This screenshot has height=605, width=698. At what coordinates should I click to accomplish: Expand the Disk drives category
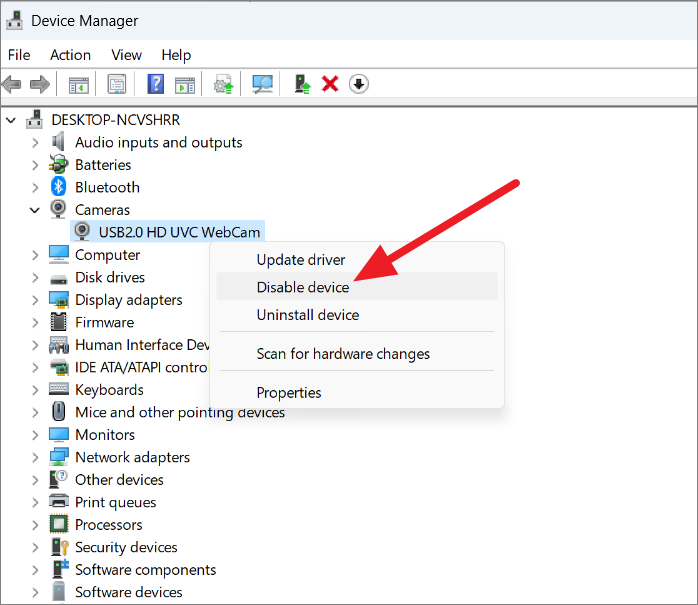click(35, 278)
